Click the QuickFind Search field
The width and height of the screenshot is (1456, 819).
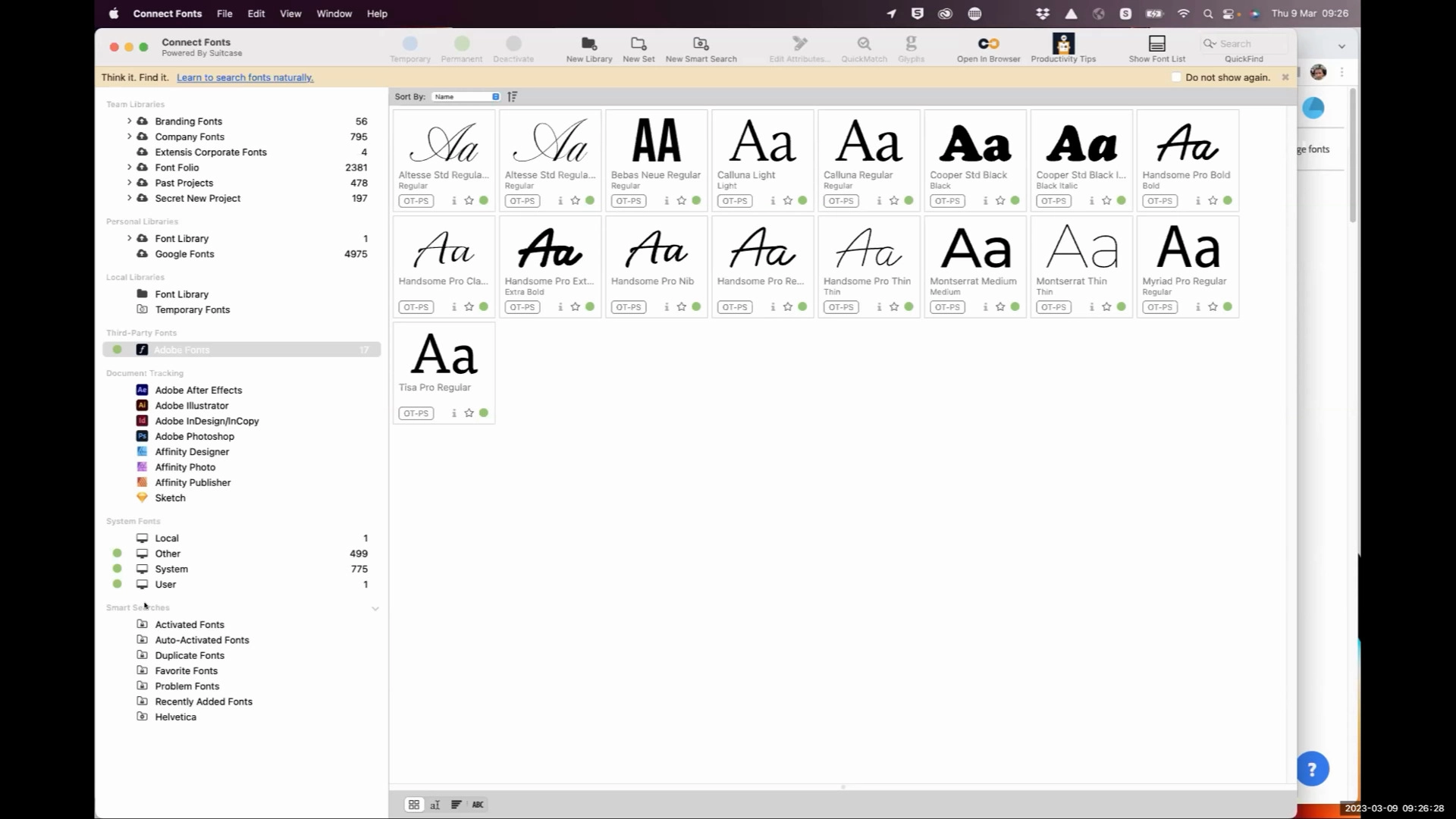1244,43
